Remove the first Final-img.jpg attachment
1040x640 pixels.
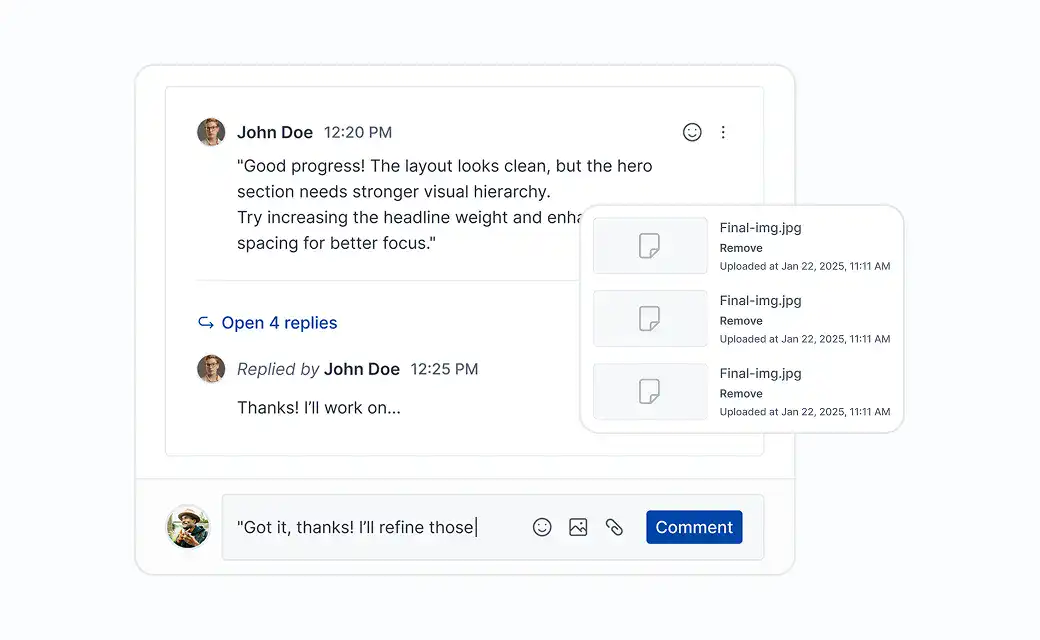741,248
